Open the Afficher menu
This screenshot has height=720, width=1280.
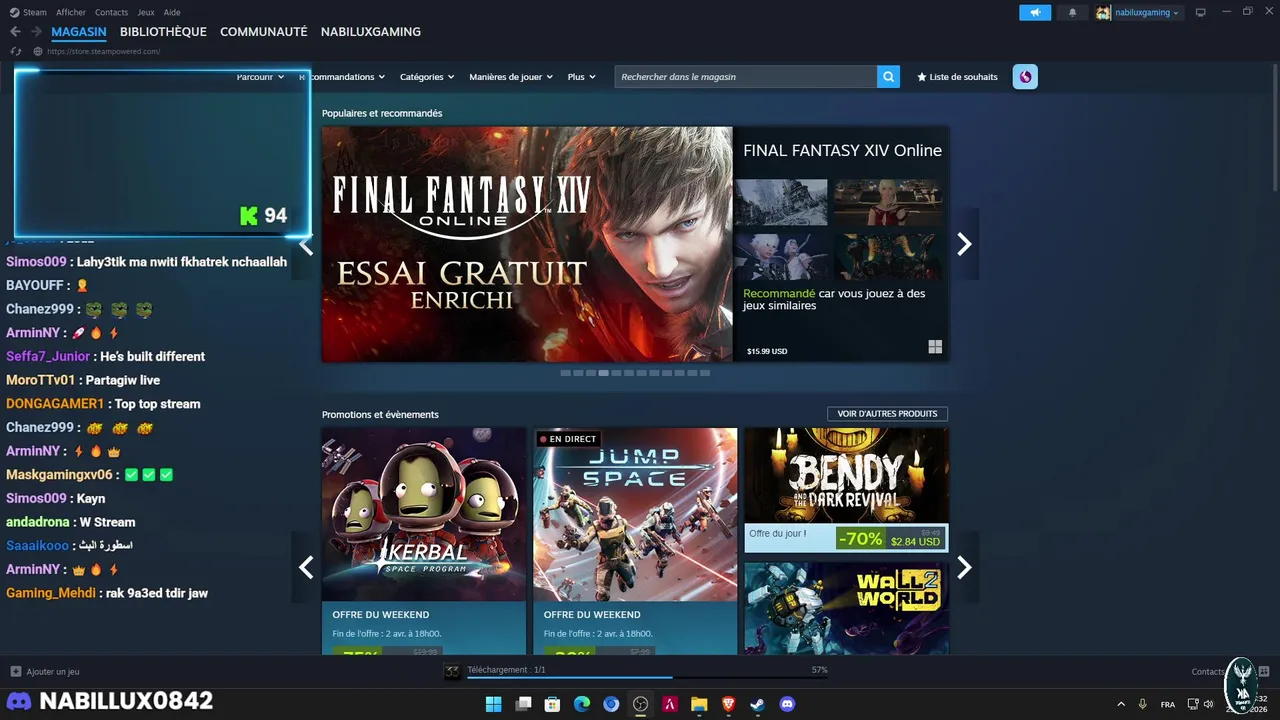pos(71,12)
